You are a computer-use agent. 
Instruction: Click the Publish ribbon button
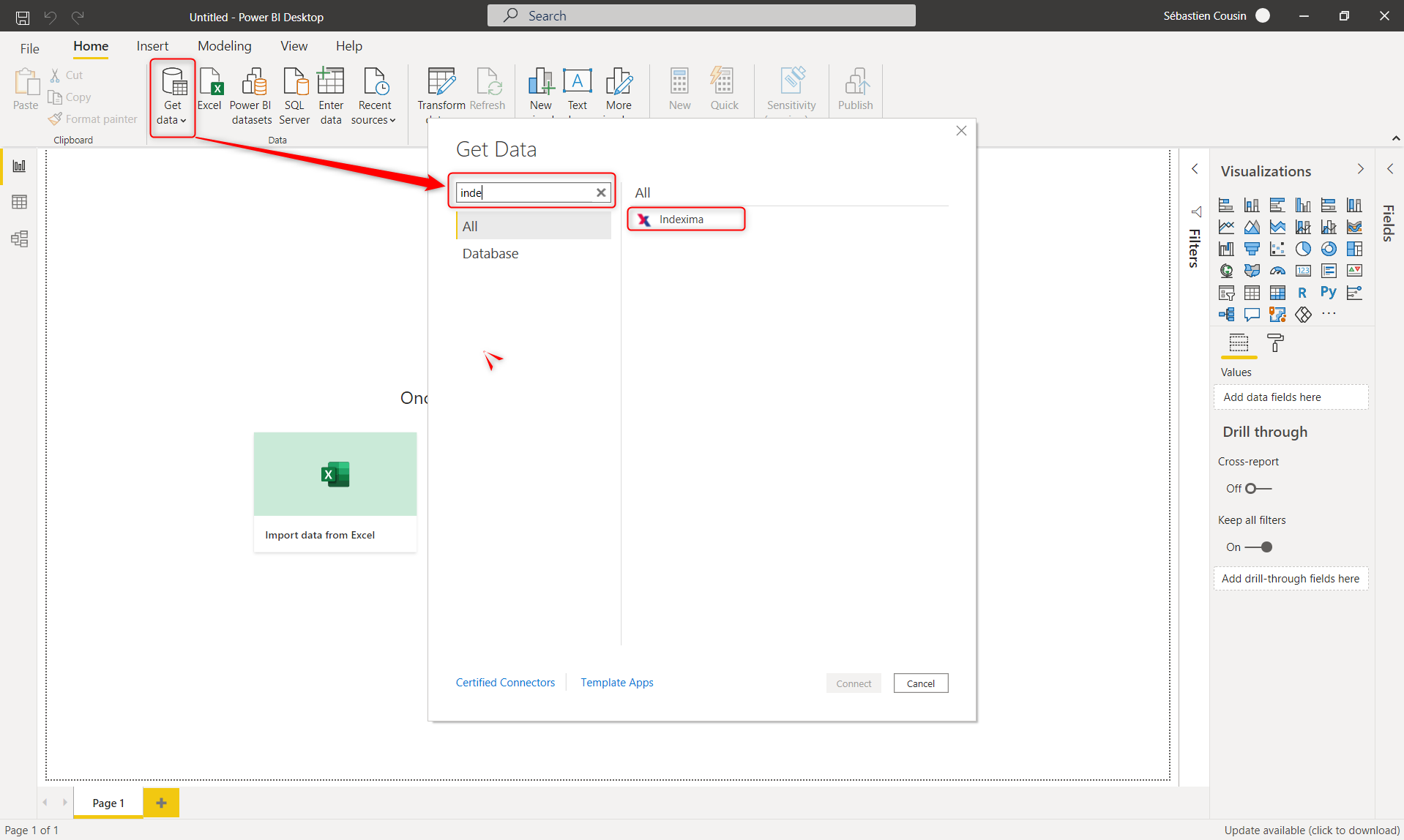(855, 90)
